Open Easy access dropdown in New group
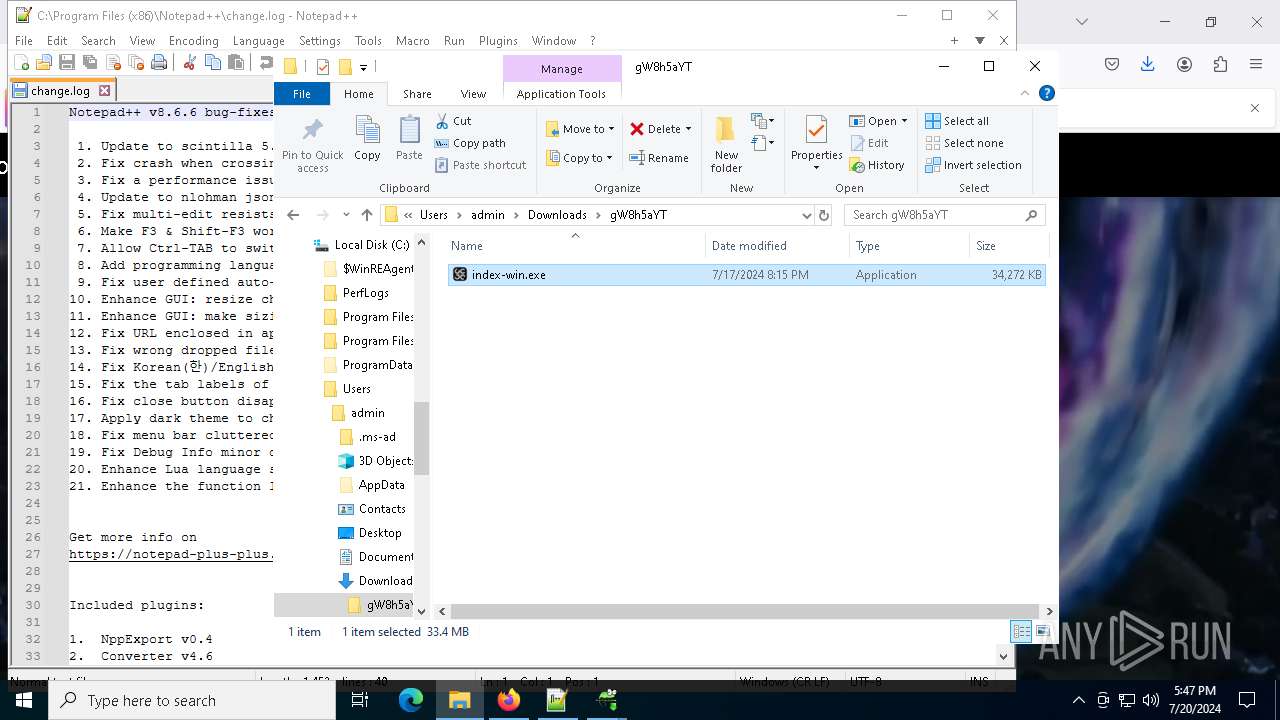This screenshot has height=720, width=1280. pos(763,143)
